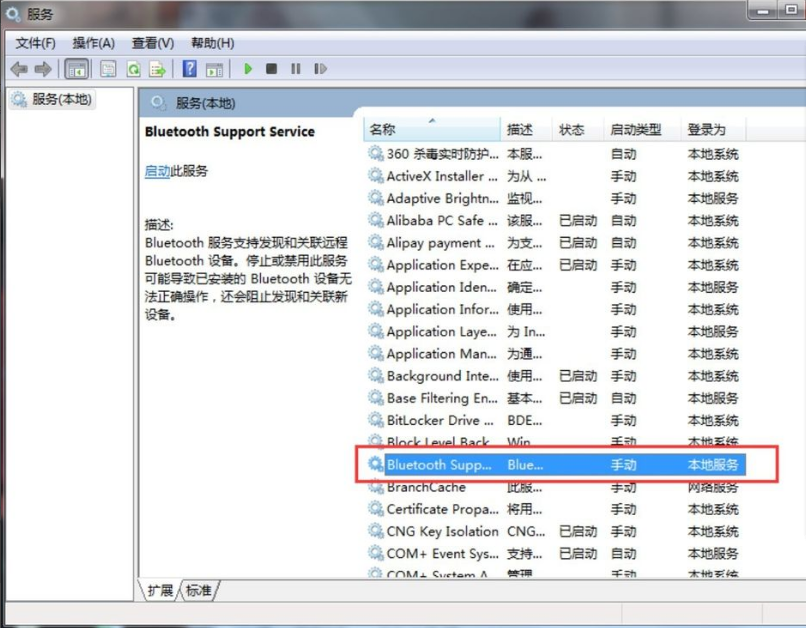This screenshot has height=628, width=806.
Task: Open the 操作(A) menu
Action: pos(94,43)
